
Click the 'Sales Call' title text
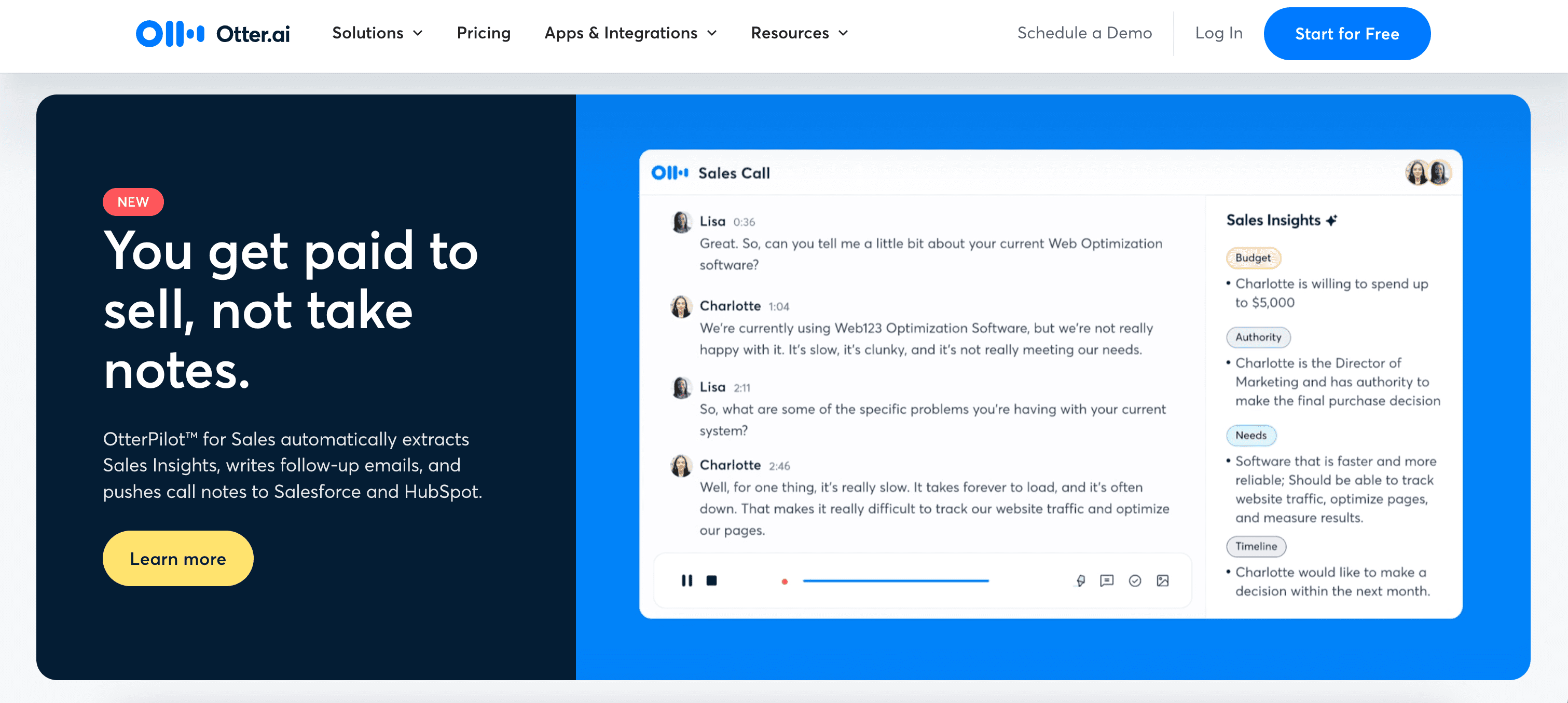coord(734,173)
